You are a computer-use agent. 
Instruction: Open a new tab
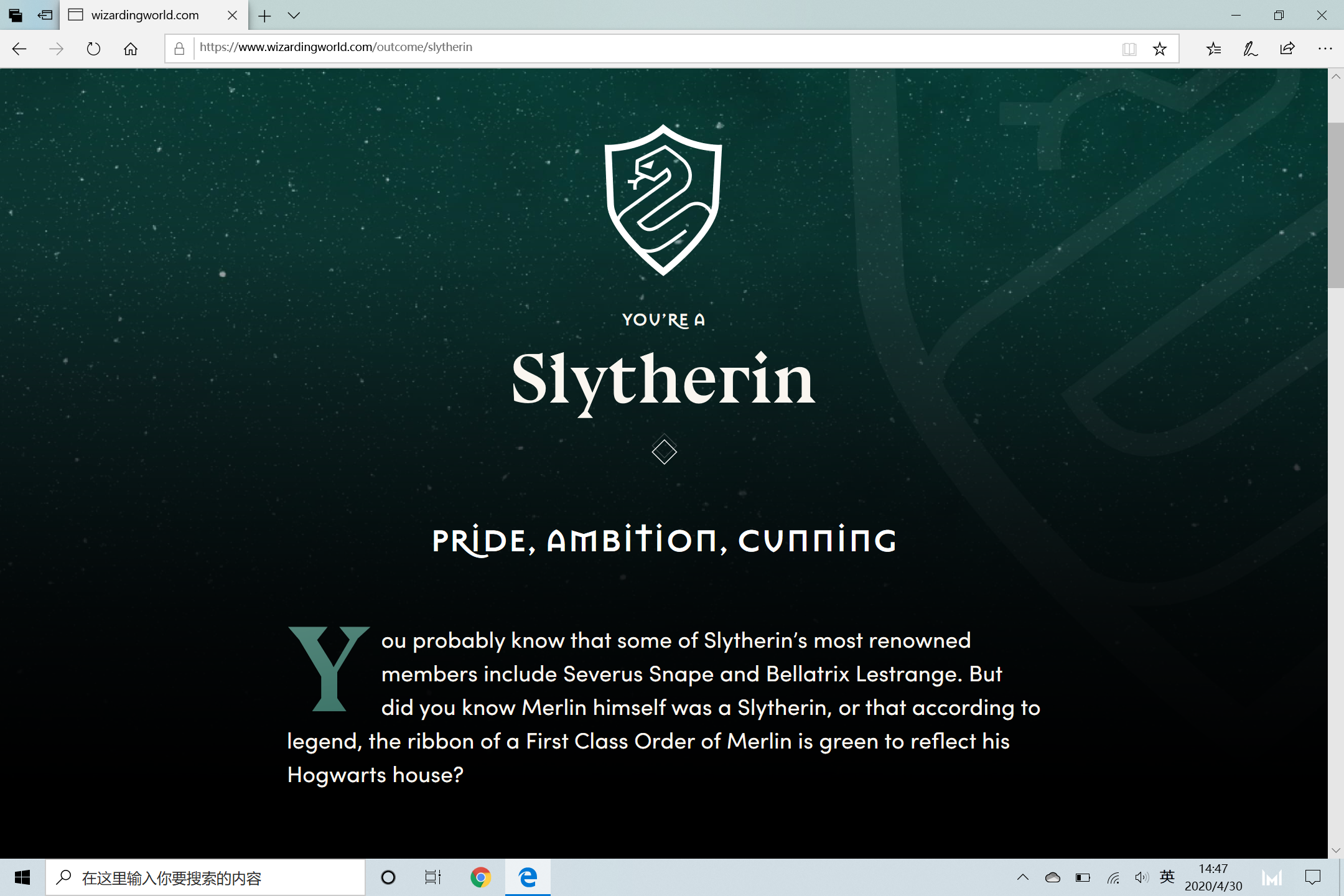(x=264, y=16)
